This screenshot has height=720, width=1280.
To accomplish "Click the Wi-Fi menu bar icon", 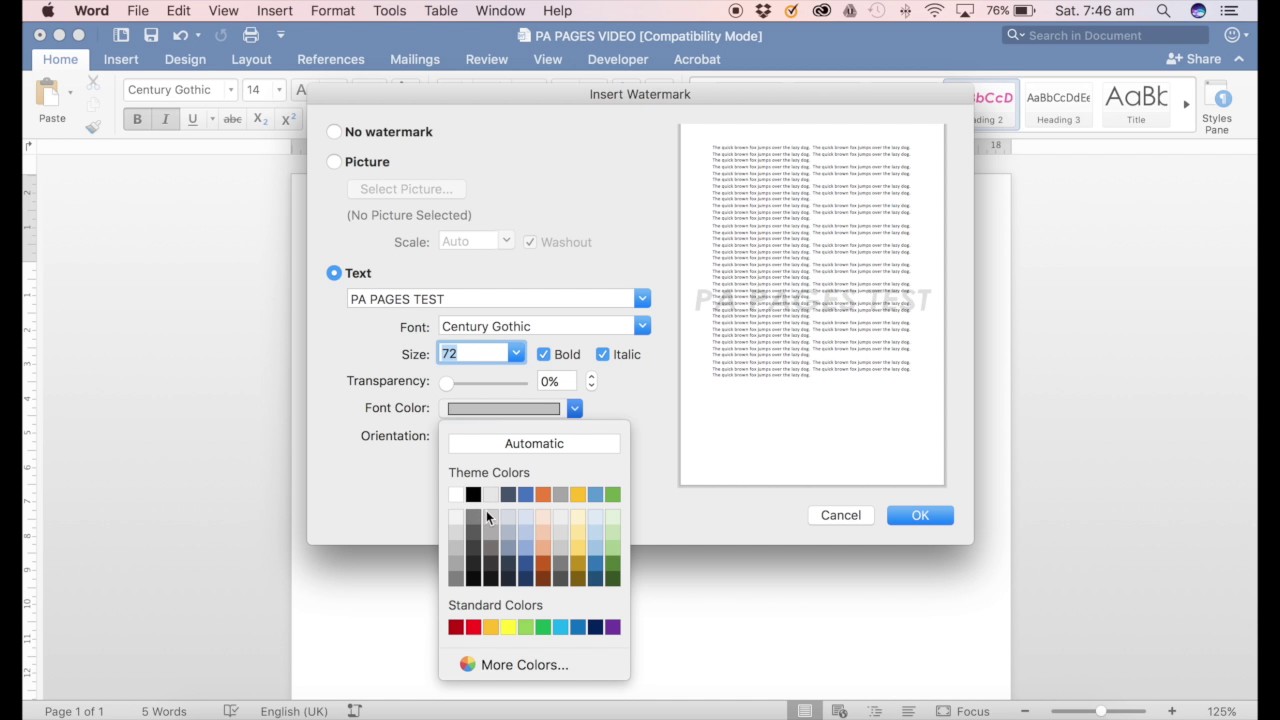I will [x=935, y=11].
